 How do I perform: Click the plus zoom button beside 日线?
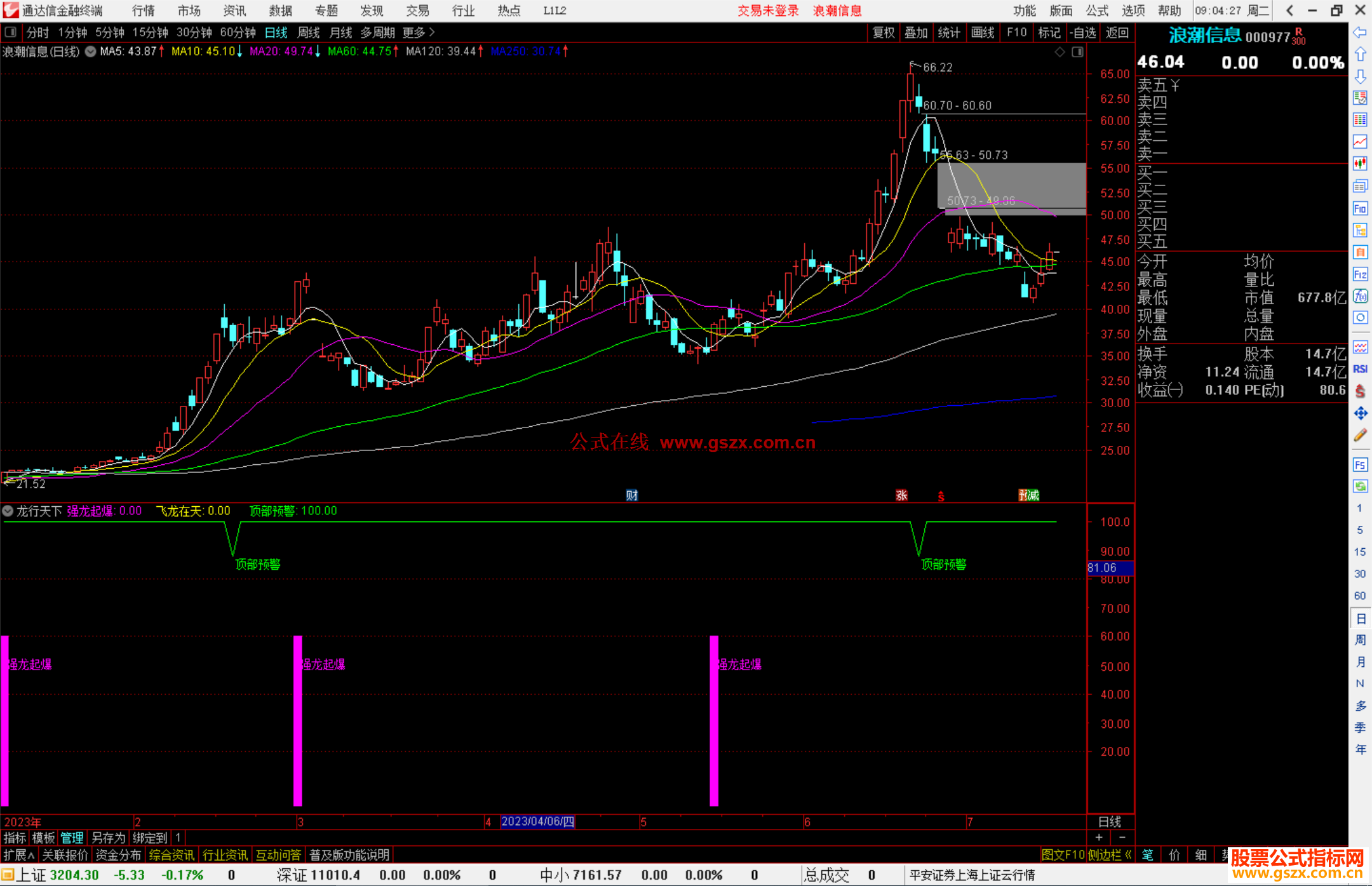(x=1099, y=838)
